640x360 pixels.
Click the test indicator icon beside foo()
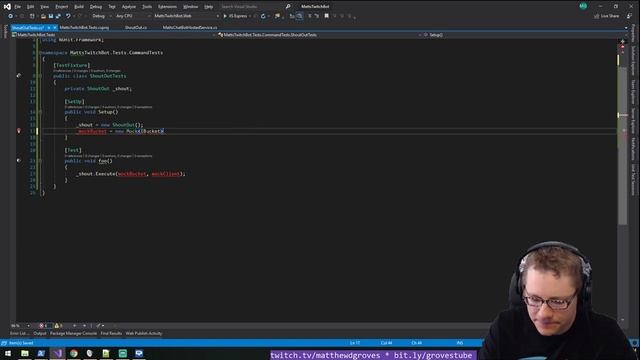19,160
